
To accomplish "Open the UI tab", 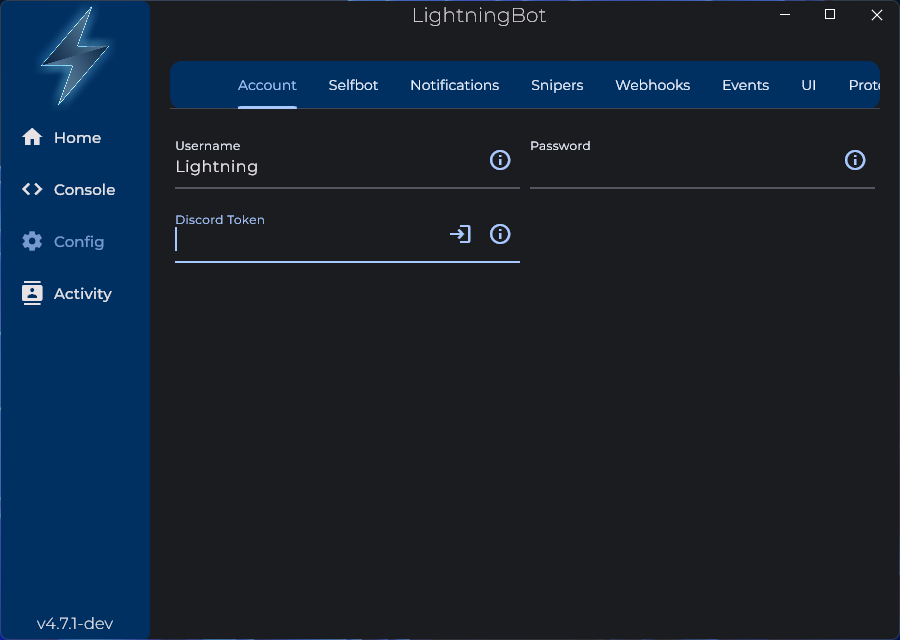I will click(808, 85).
